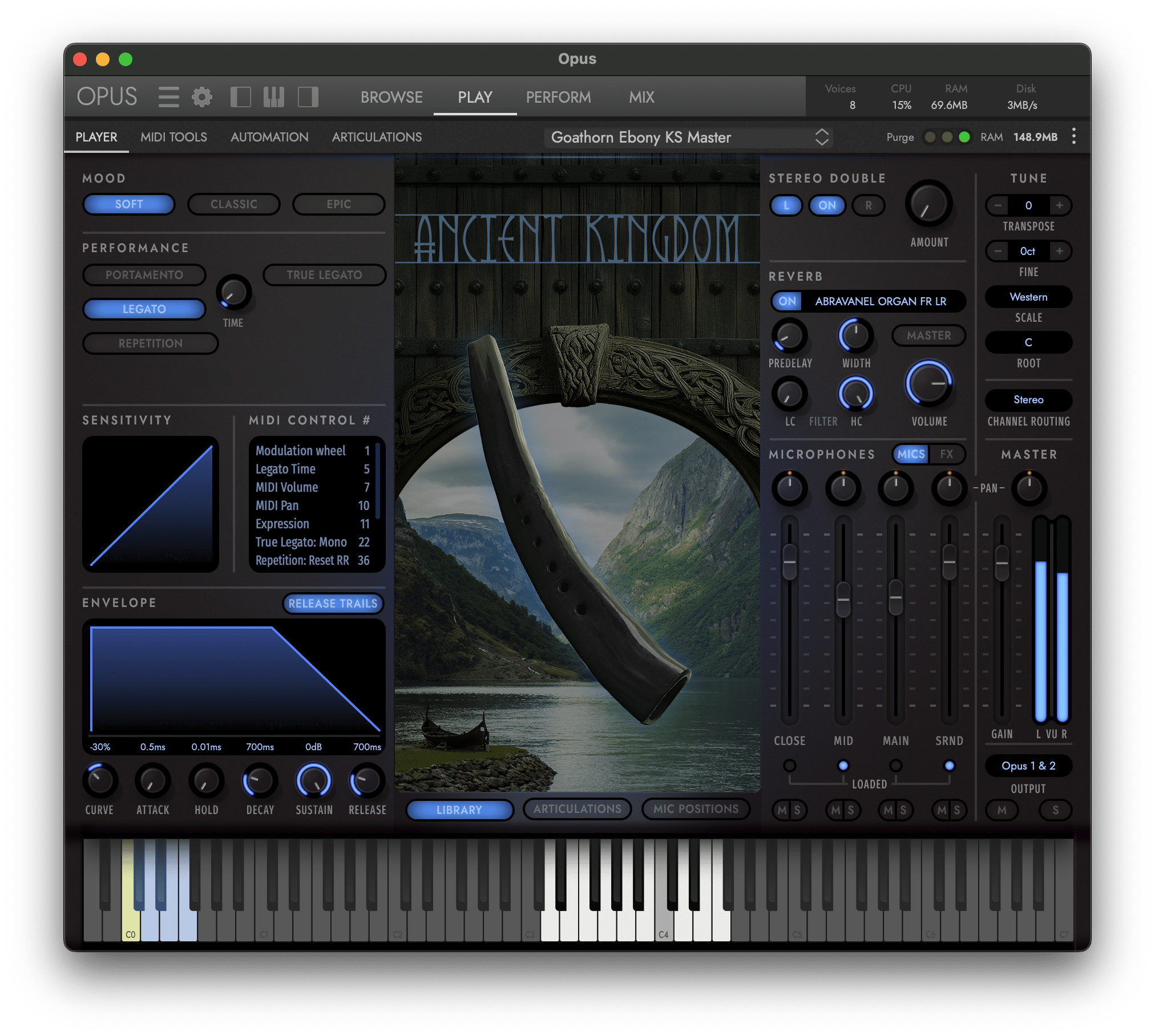Adjust the reverb Width knob
The height and width of the screenshot is (1036, 1155).
tap(855, 335)
